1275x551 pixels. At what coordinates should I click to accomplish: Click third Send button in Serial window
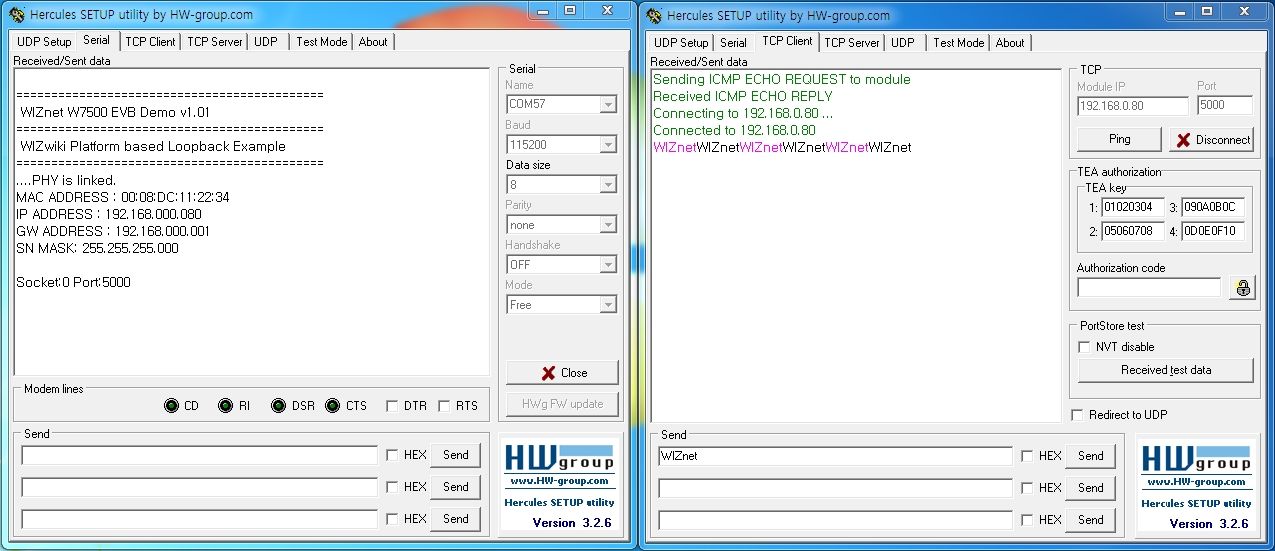point(456,519)
